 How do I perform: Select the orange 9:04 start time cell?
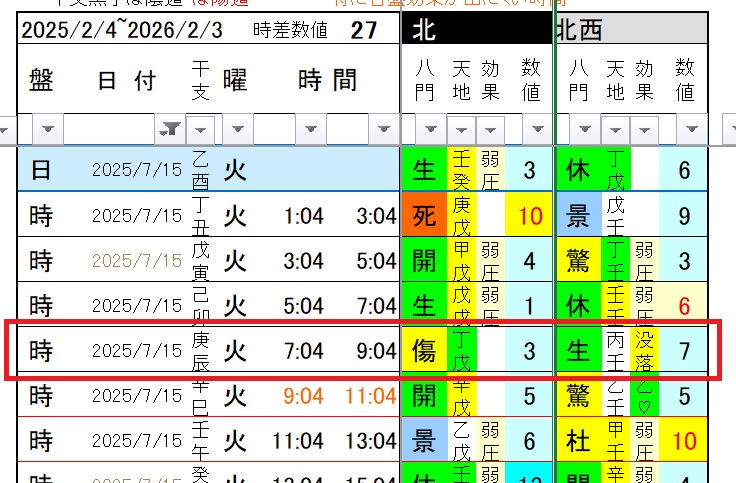pyautogui.click(x=303, y=397)
